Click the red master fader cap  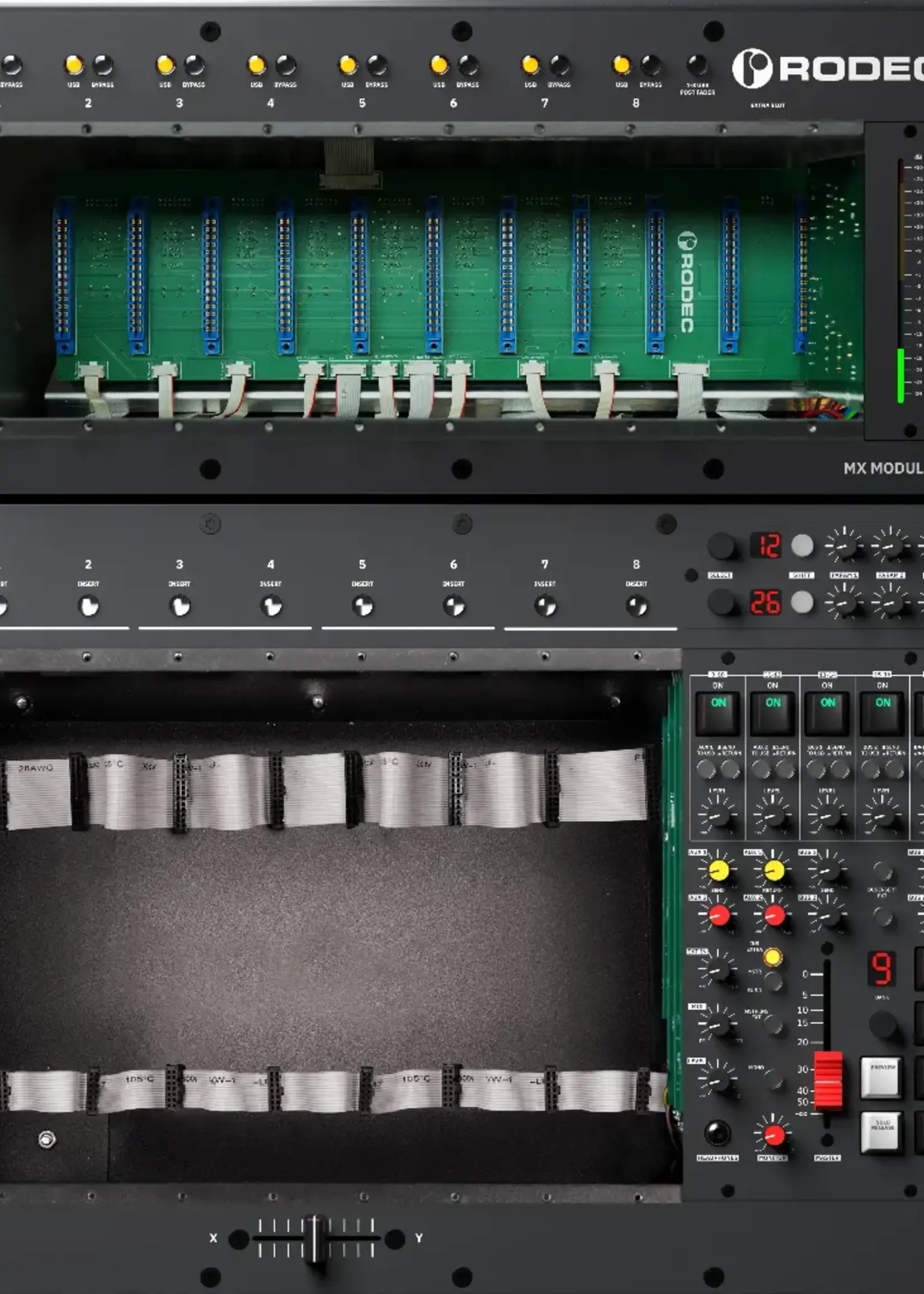point(828,1081)
